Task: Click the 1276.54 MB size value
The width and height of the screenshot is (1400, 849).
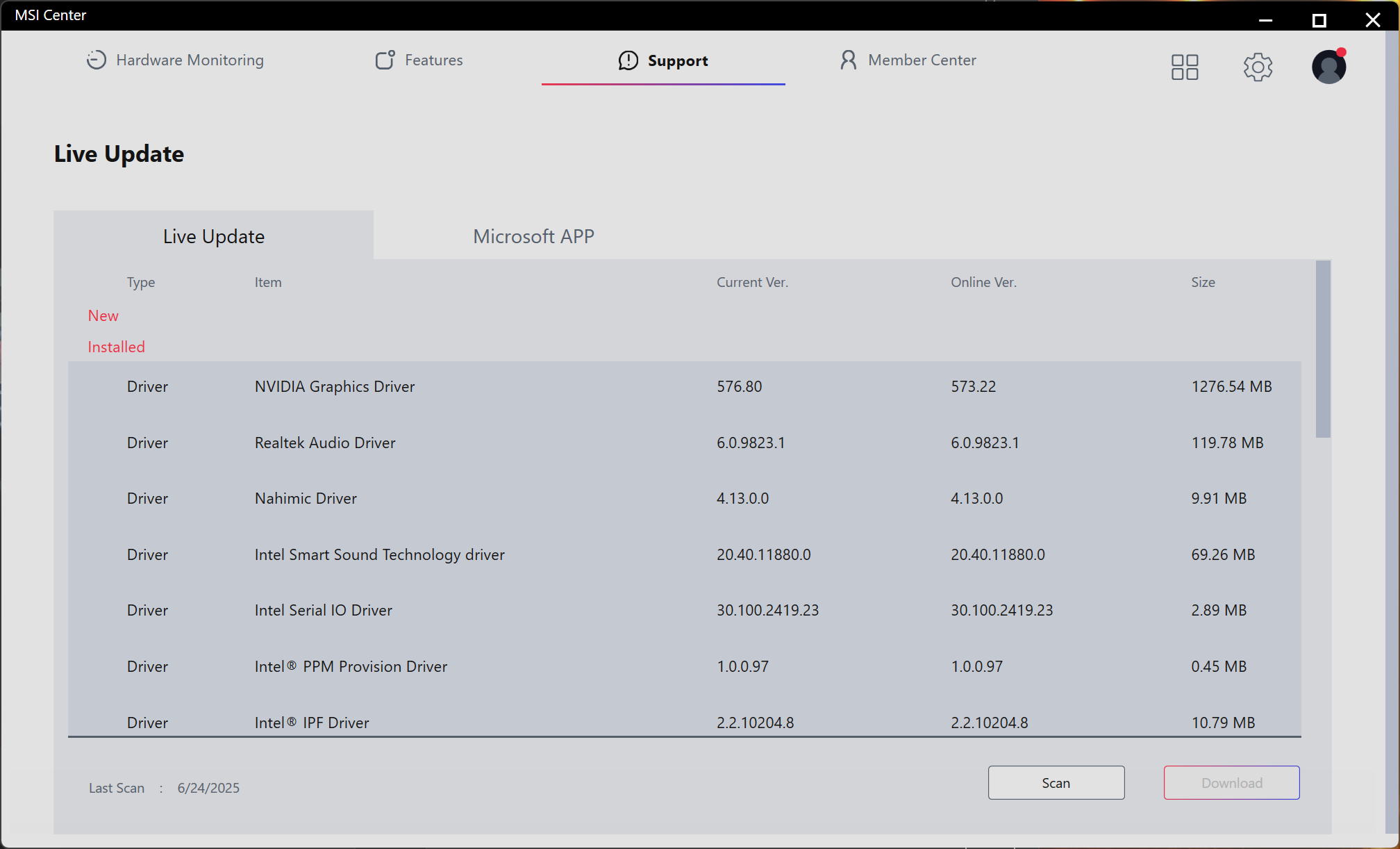Action: tap(1232, 387)
